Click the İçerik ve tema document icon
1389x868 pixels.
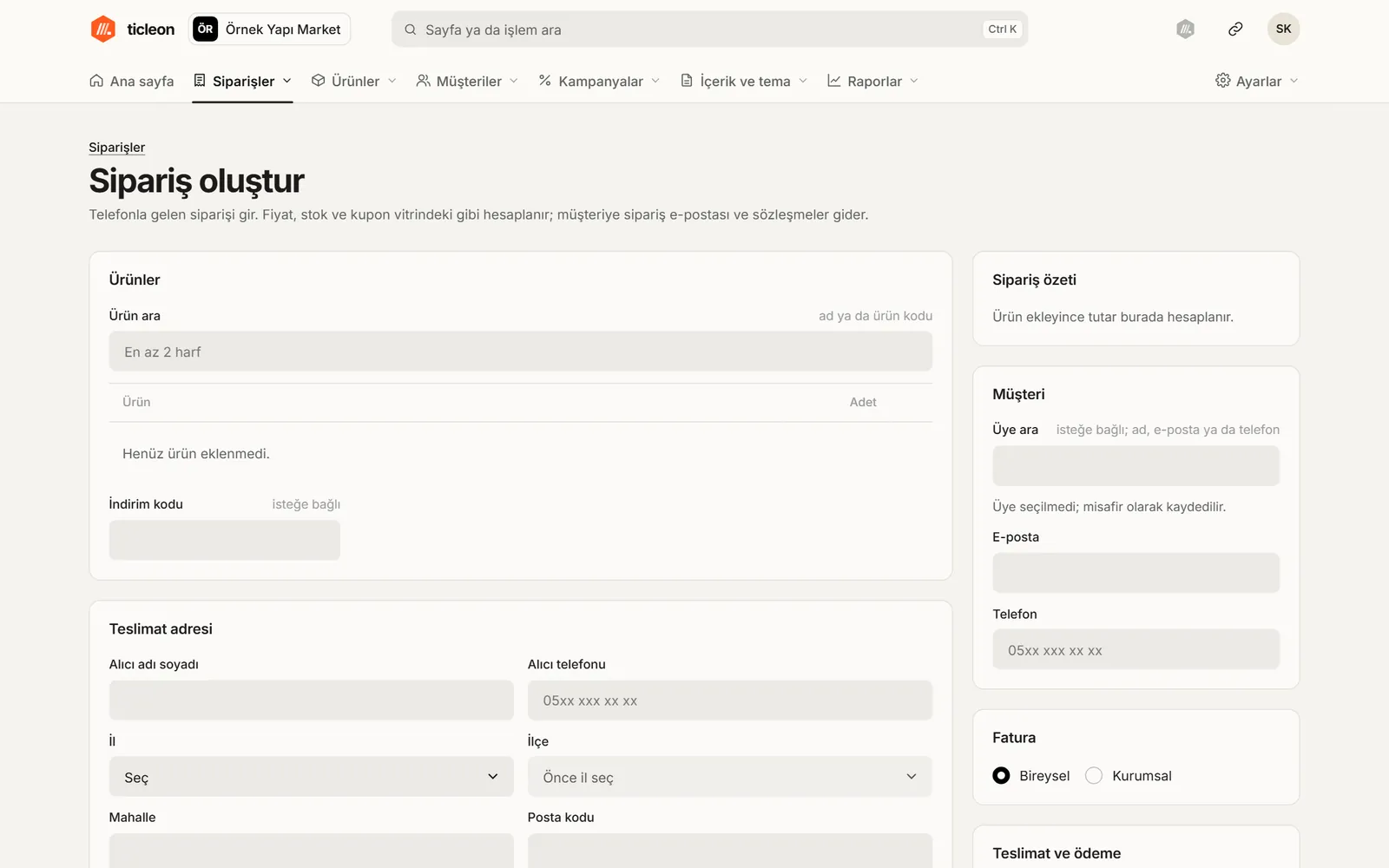pyautogui.click(x=687, y=81)
